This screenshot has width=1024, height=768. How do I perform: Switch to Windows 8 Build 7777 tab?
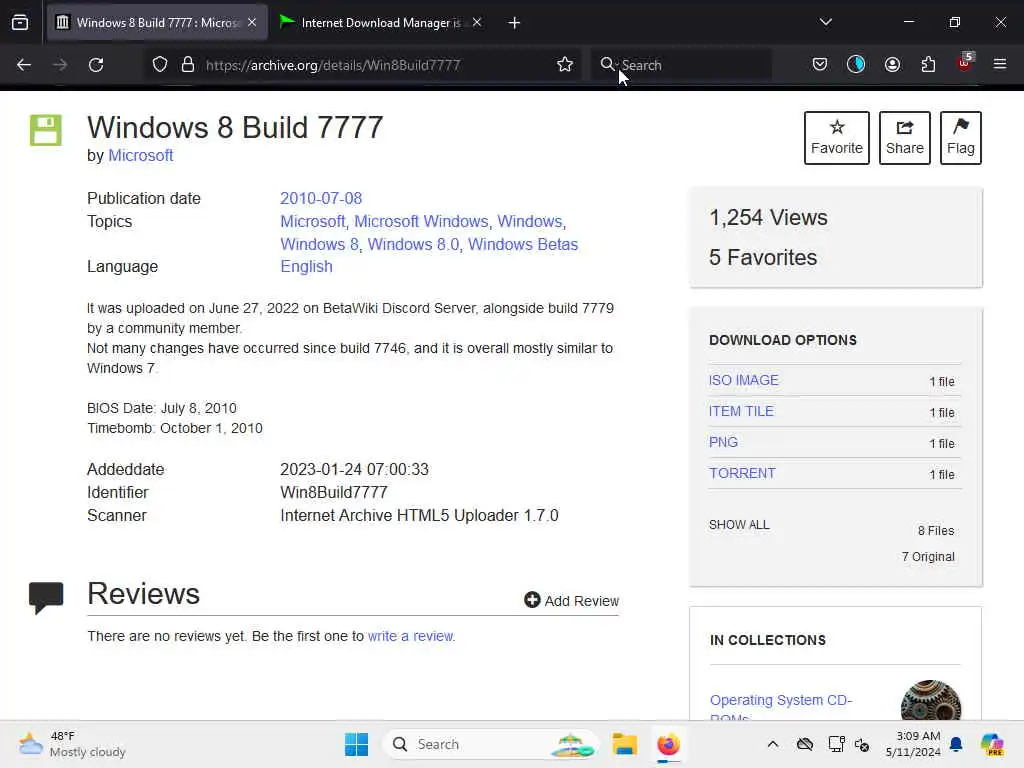pyautogui.click(x=157, y=23)
